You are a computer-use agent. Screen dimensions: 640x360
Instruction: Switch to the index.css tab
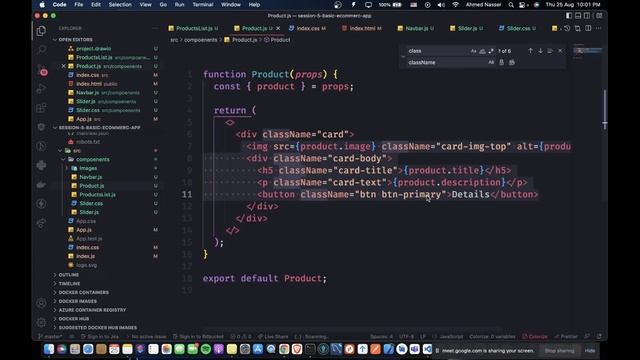308,28
